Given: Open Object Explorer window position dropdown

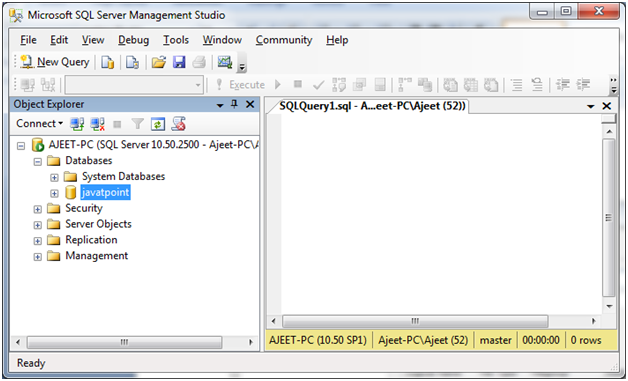Looking at the screenshot, I should pos(220,105).
